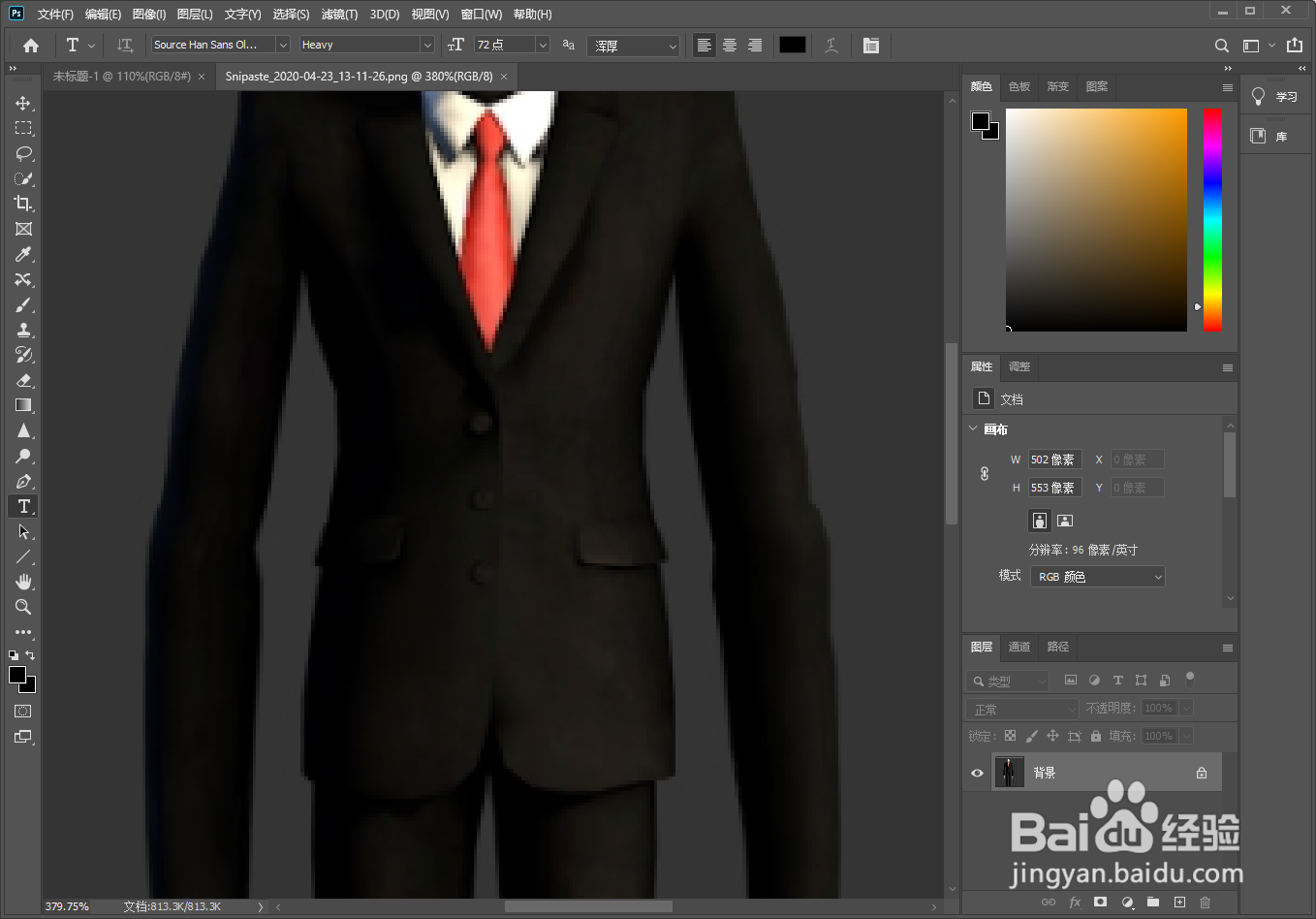
Task: Select the Crop tool
Action: tap(23, 204)
